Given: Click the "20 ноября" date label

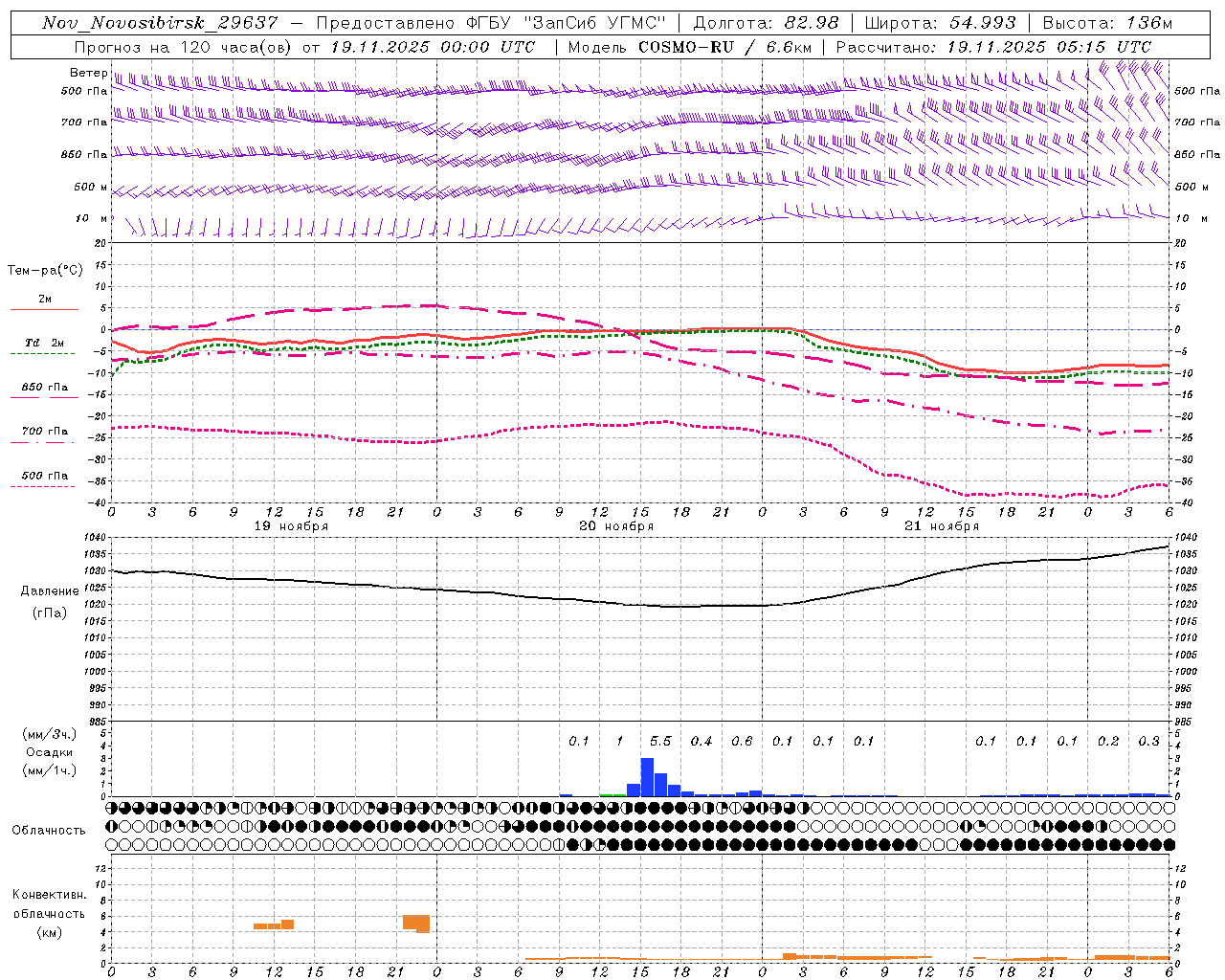Looking at the screenshot, I should coord(616,526).
